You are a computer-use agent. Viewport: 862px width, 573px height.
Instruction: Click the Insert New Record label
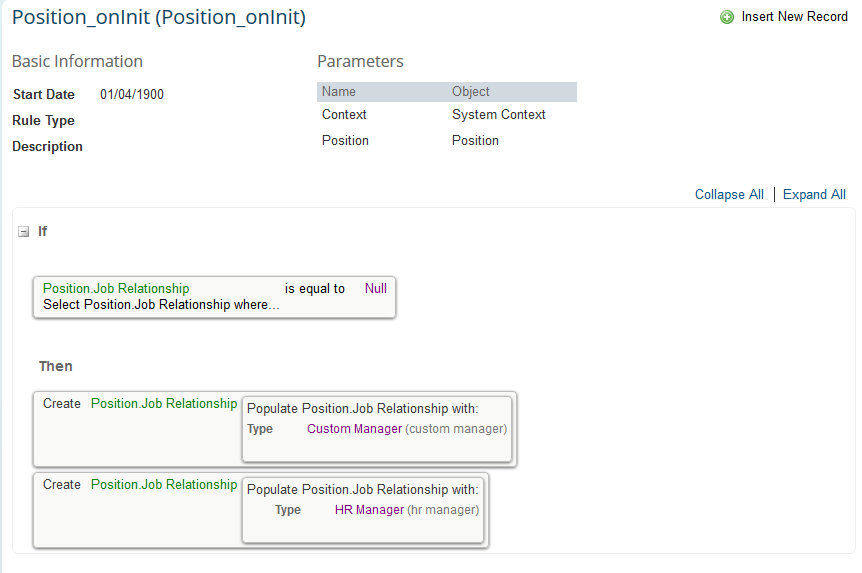click(x=794, y=17)
